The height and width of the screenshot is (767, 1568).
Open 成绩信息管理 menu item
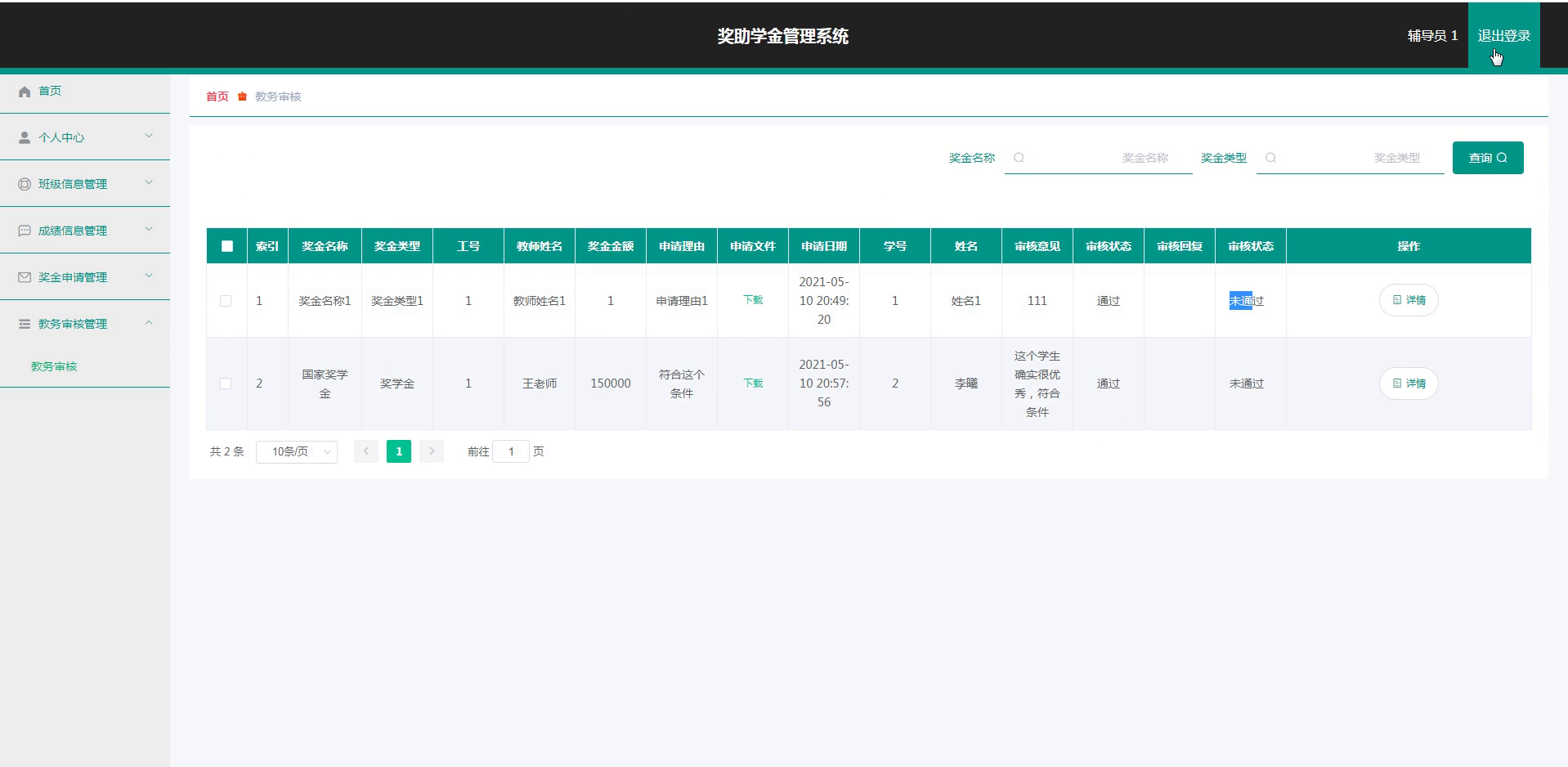coord(85,231)
